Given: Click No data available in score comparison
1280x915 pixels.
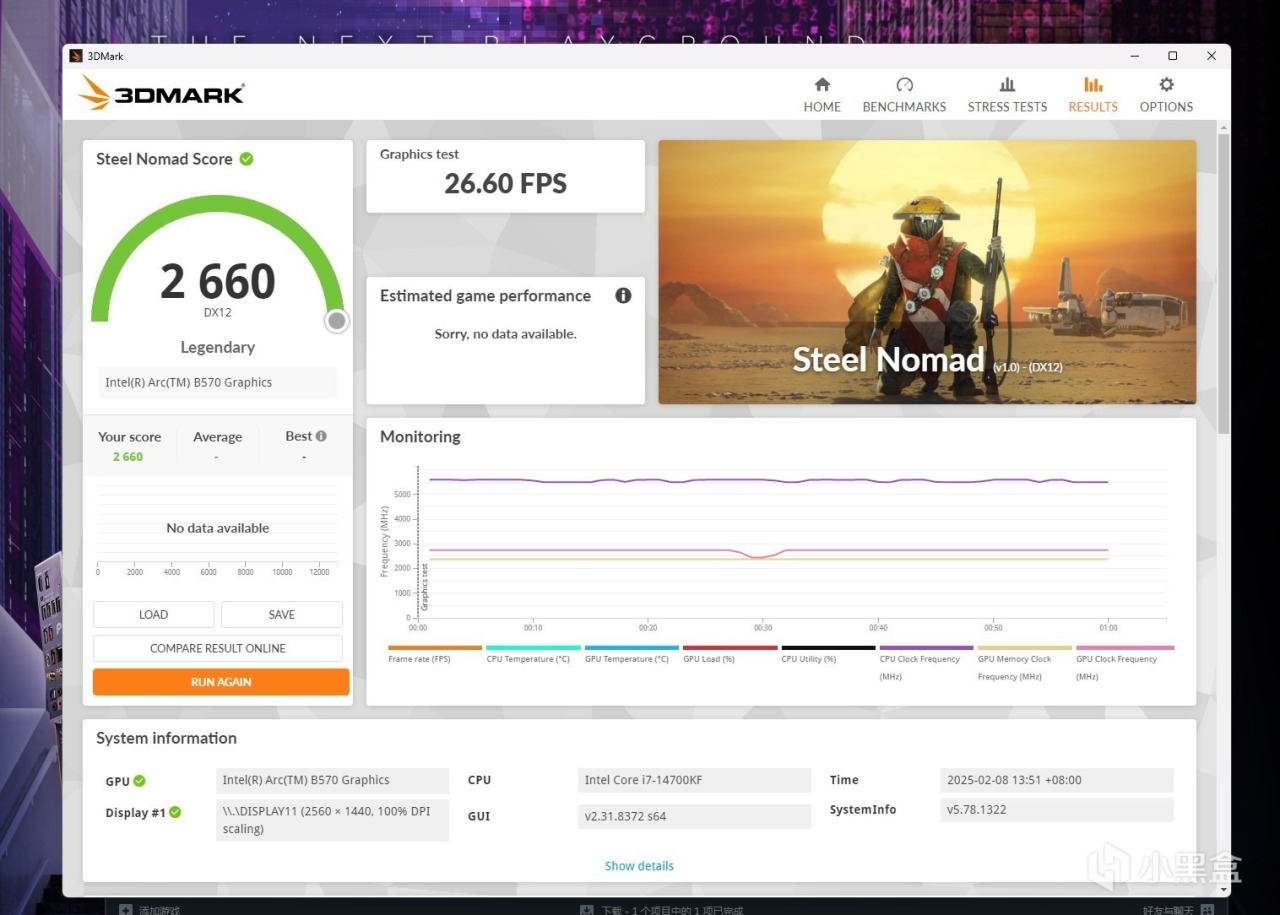Looking at the screenshot, I should coord(218,528).
